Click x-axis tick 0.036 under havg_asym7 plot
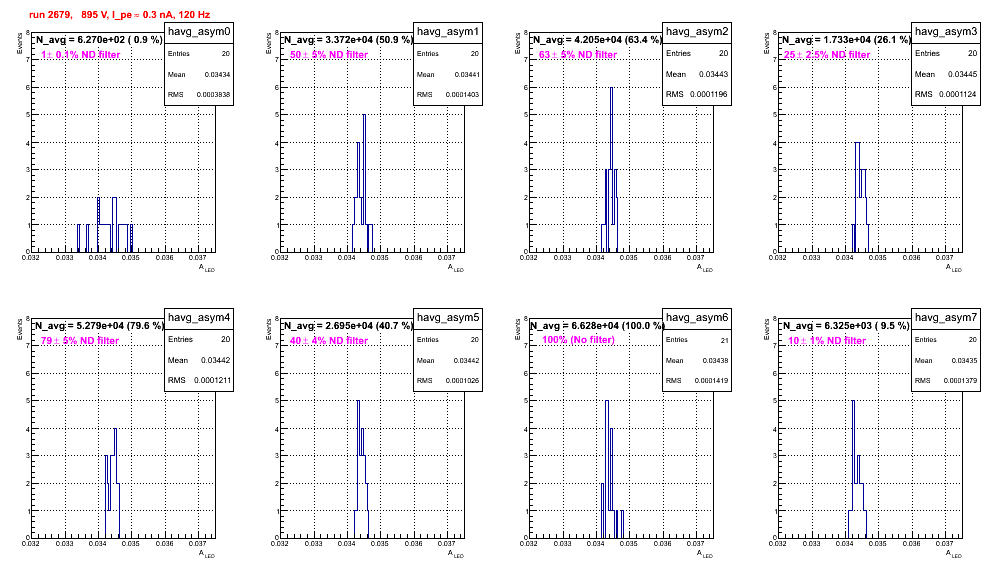The image size is (996, 572). coord(912,543)
